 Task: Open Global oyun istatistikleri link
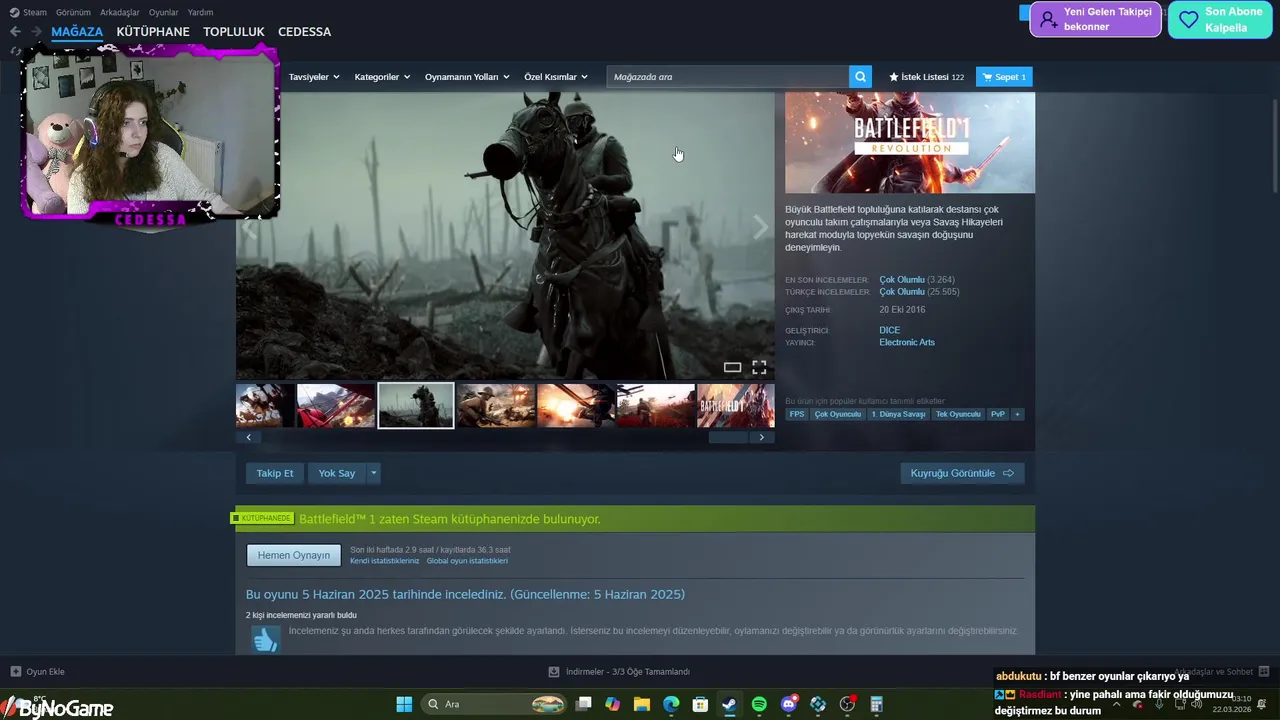click(x=467, y=561)
